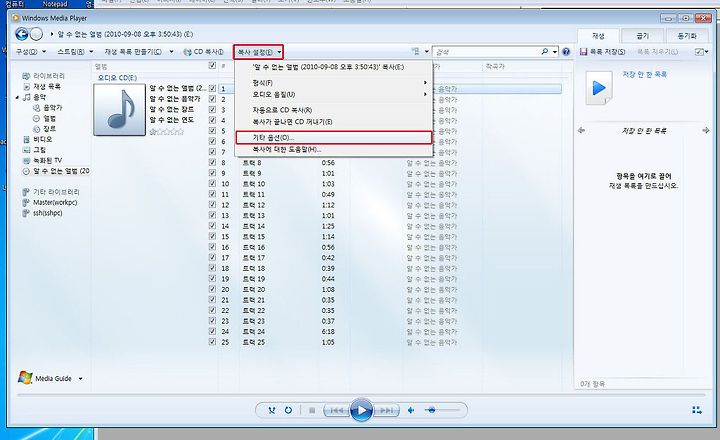Click the view options icon
The width and height of the screenshot is (720, 440).
416,51
